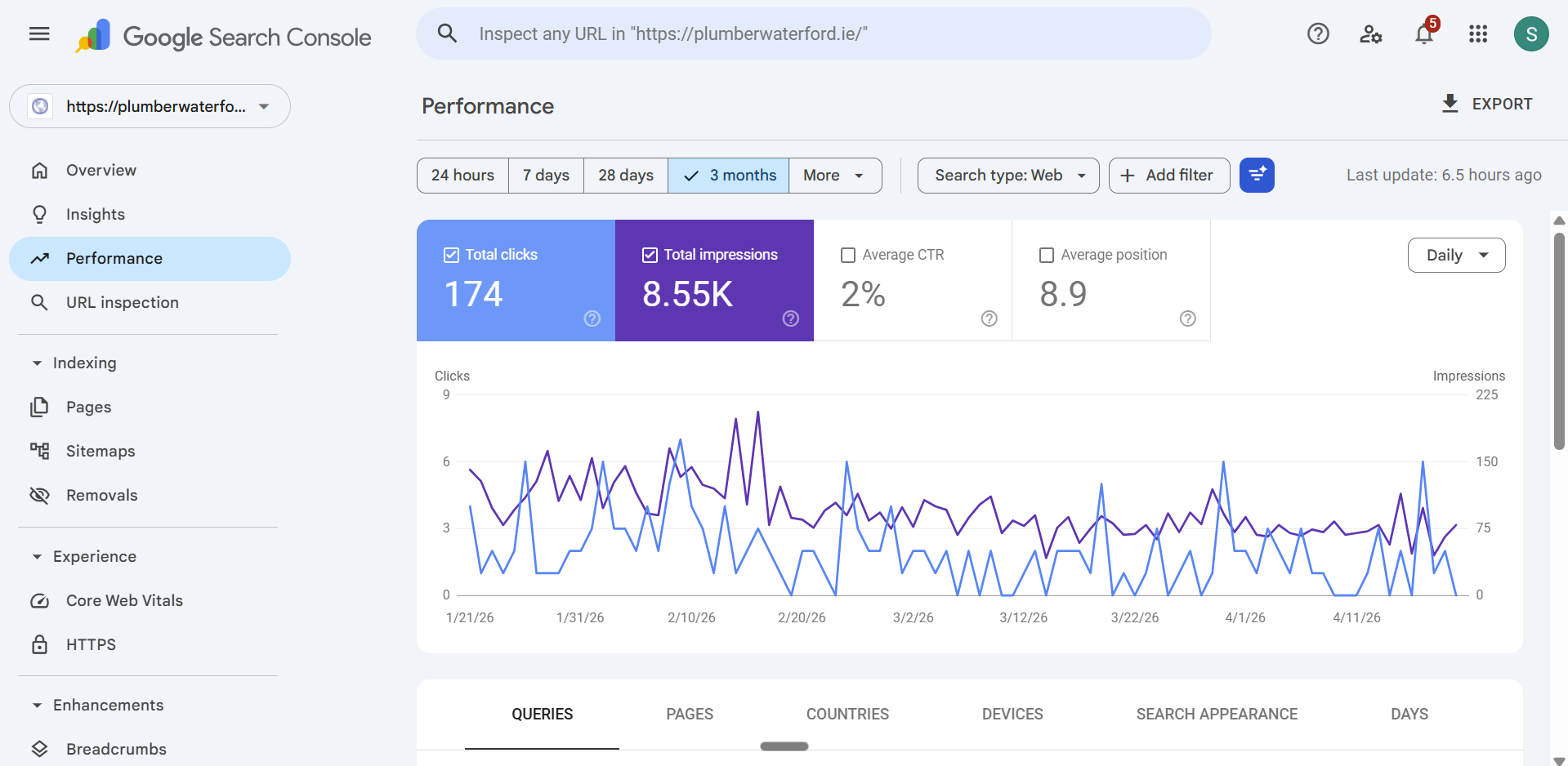
Task: Open the Overview section
Action: pyautogui.click(x=101, y=170)
